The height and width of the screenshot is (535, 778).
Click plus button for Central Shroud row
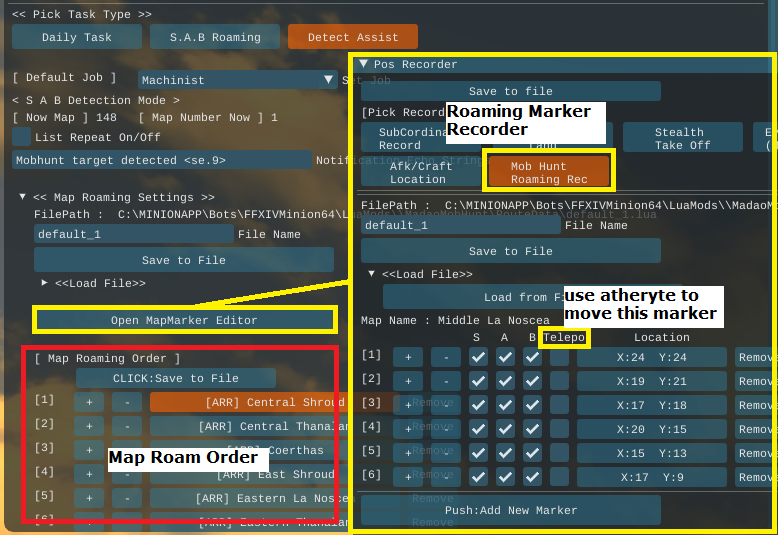coord(88,403)
